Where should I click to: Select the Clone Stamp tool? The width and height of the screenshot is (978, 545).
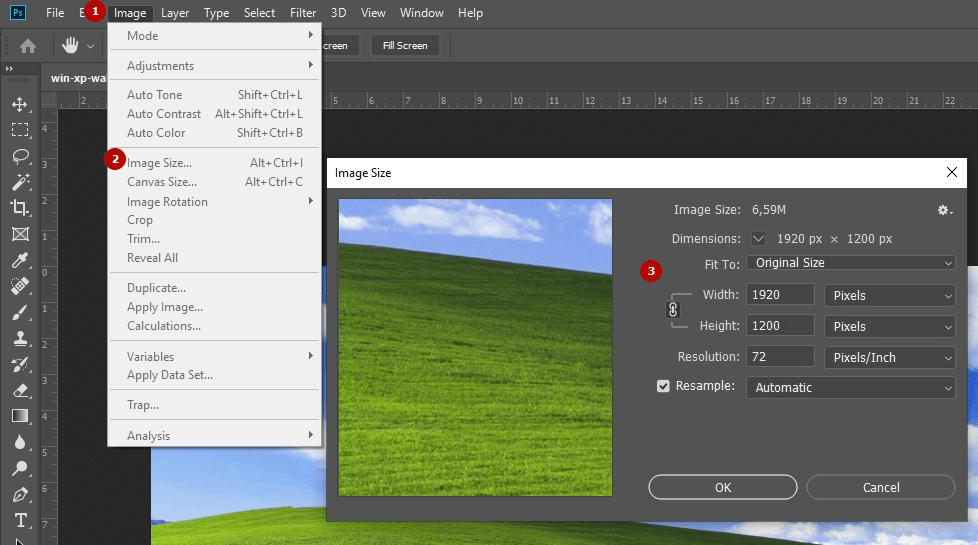(19, 338)
